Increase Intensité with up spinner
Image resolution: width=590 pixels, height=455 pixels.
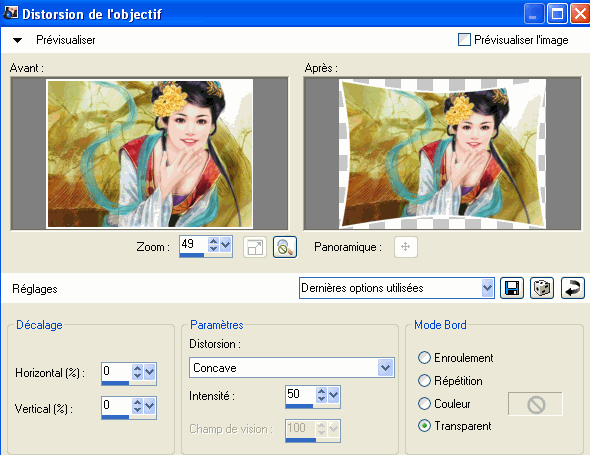321,391
